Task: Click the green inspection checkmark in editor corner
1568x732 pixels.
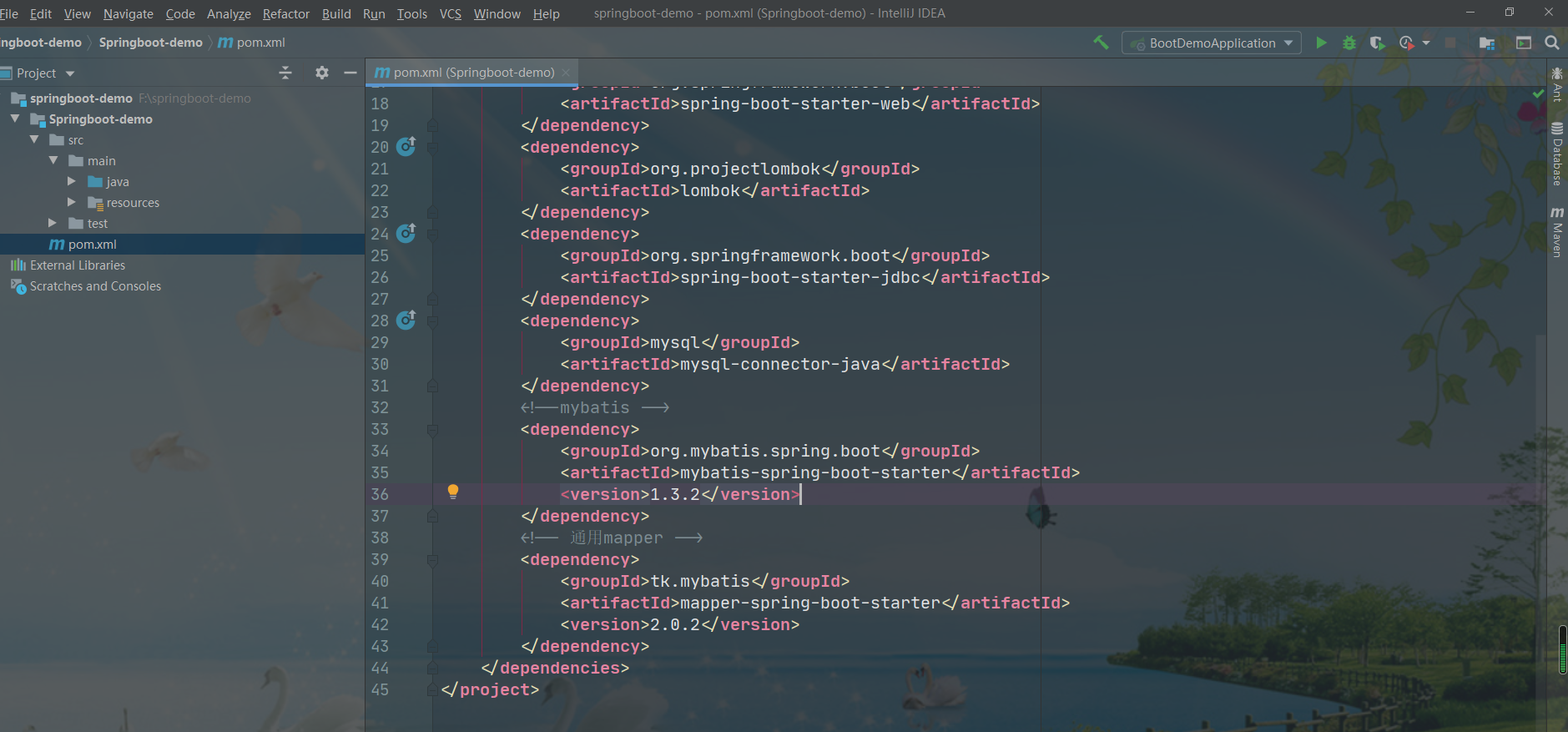Action: click(x=1538, y=93)
